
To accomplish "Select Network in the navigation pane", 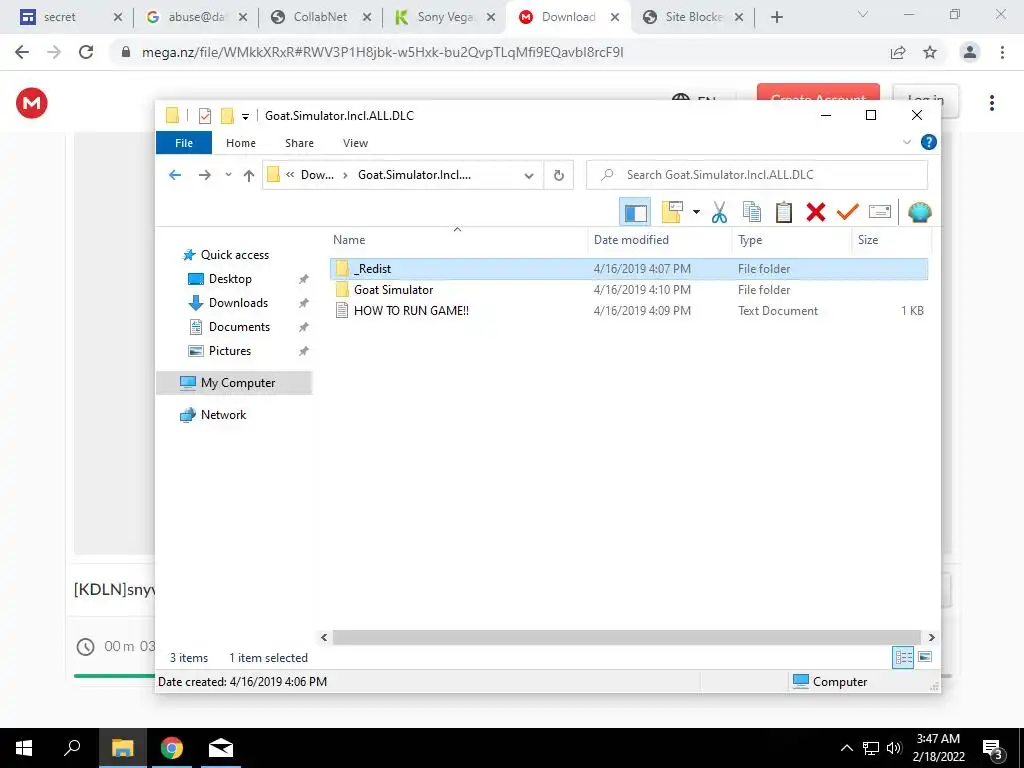I will (223, 415).
